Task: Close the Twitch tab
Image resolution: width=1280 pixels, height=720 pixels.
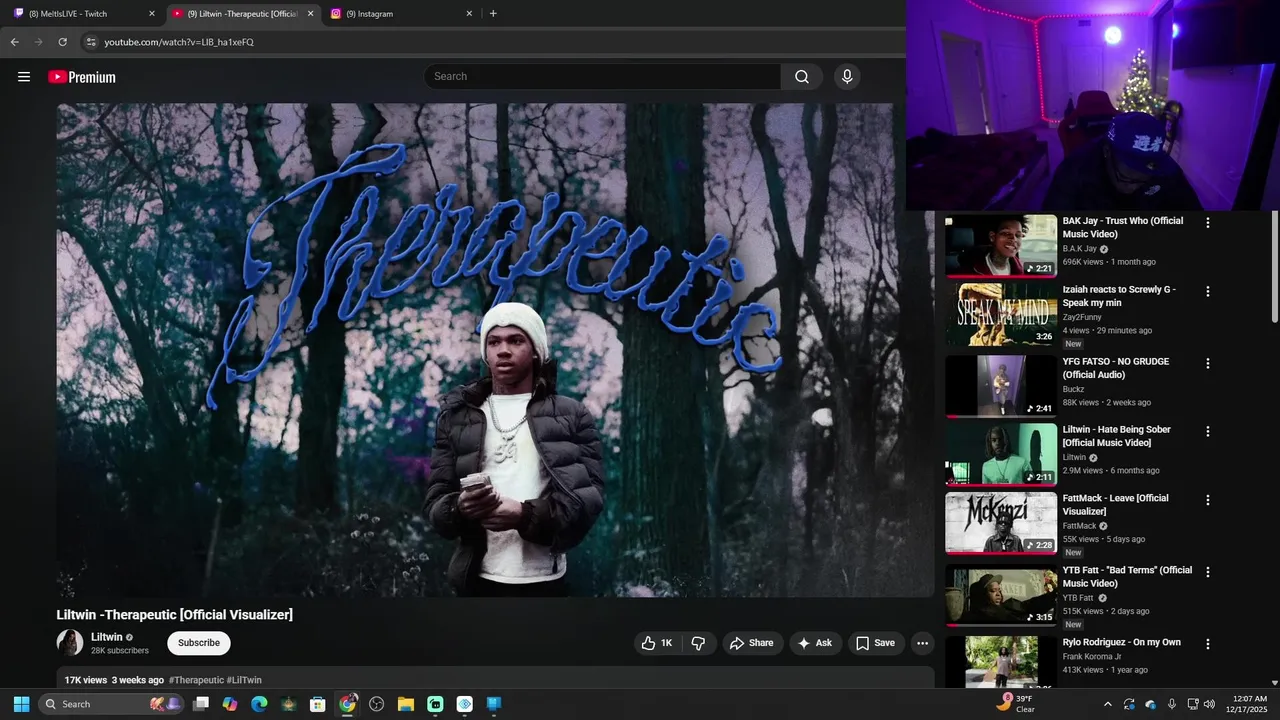Action: coord(152,14)
